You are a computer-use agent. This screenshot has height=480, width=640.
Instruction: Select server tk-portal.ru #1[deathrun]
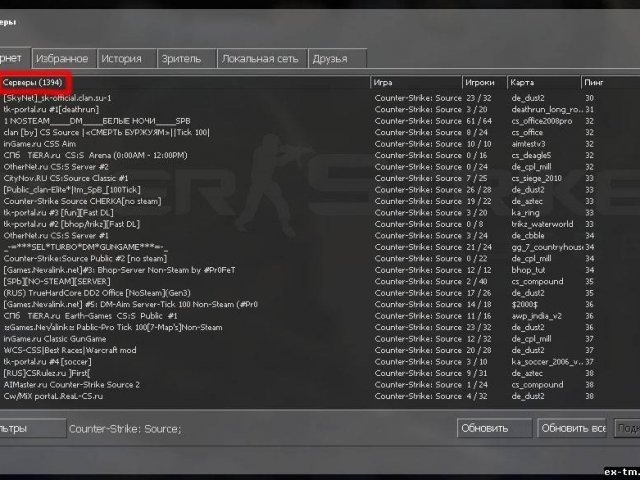click(320, 109)
